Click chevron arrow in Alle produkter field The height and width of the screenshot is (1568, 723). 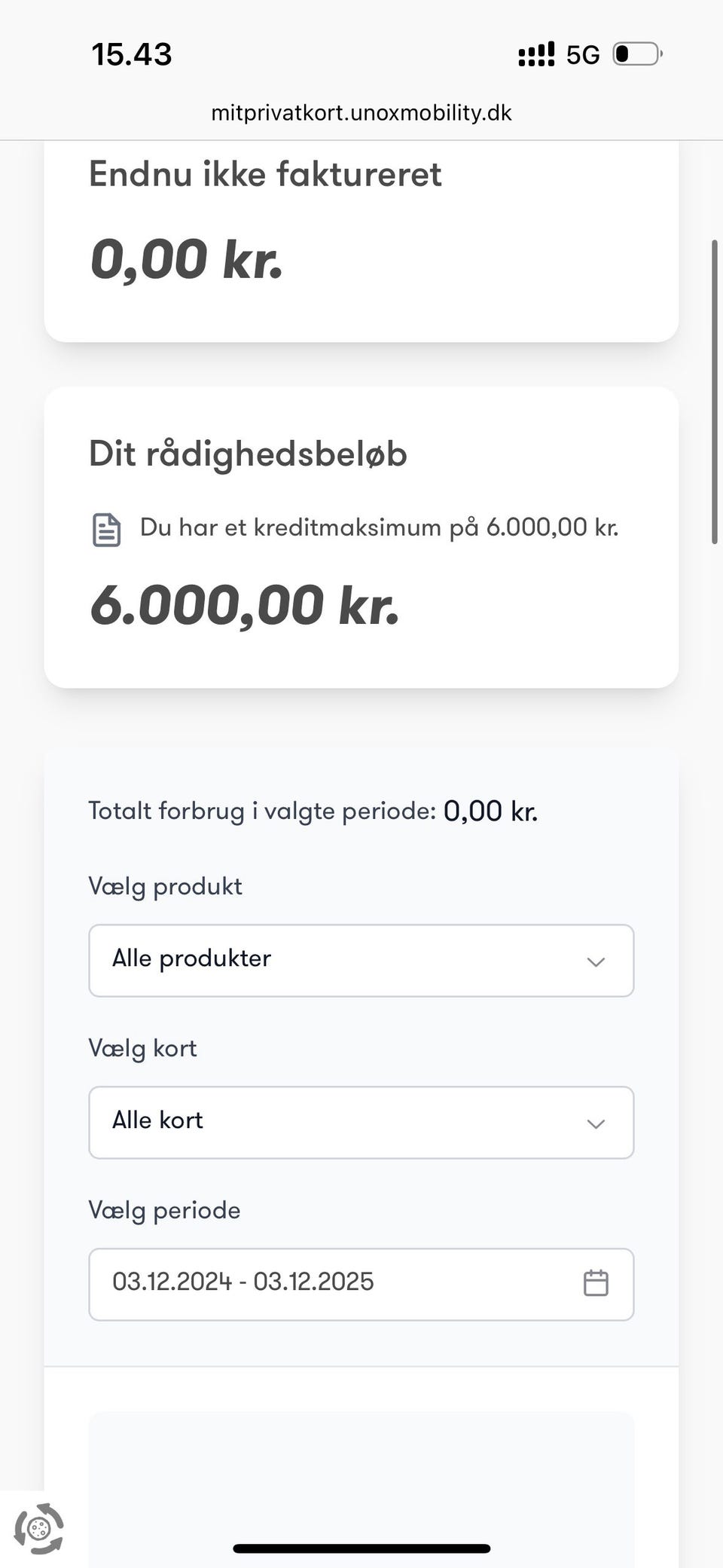click(596, 962)
